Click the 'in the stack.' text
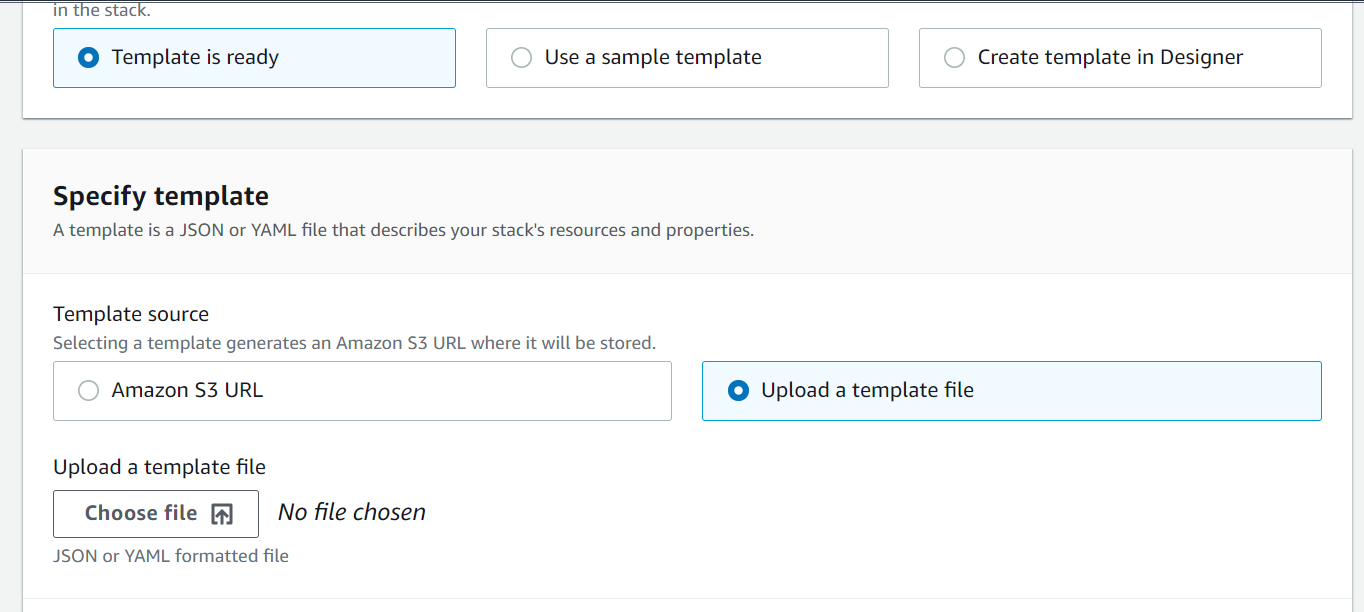The width and height of the screenshot is (1364, 612). point(101,12)
